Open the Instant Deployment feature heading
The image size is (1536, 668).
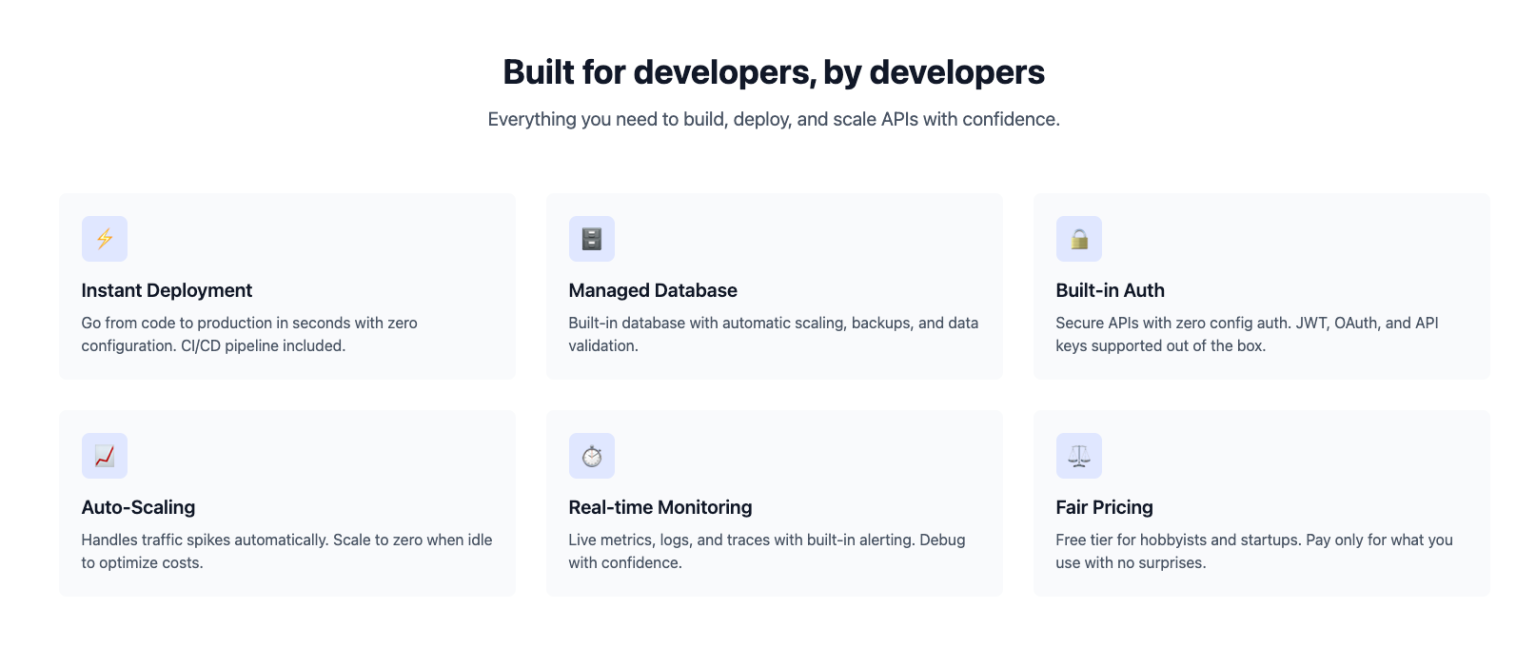[x=166, y=290]
